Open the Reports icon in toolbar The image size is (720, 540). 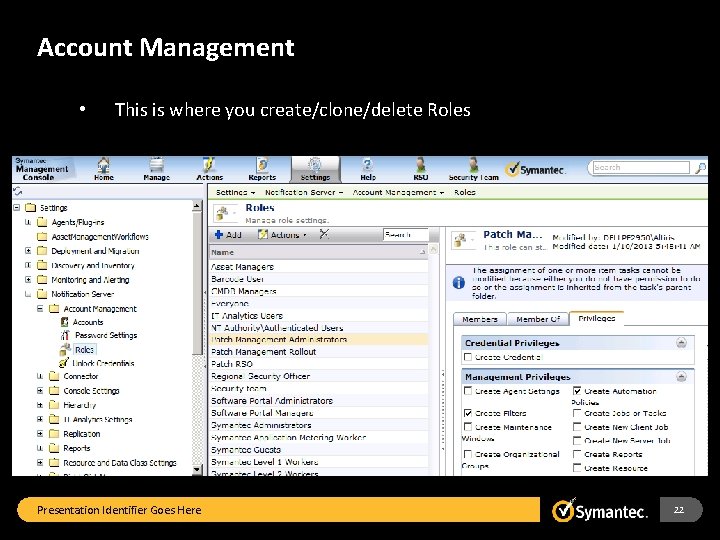262,165
